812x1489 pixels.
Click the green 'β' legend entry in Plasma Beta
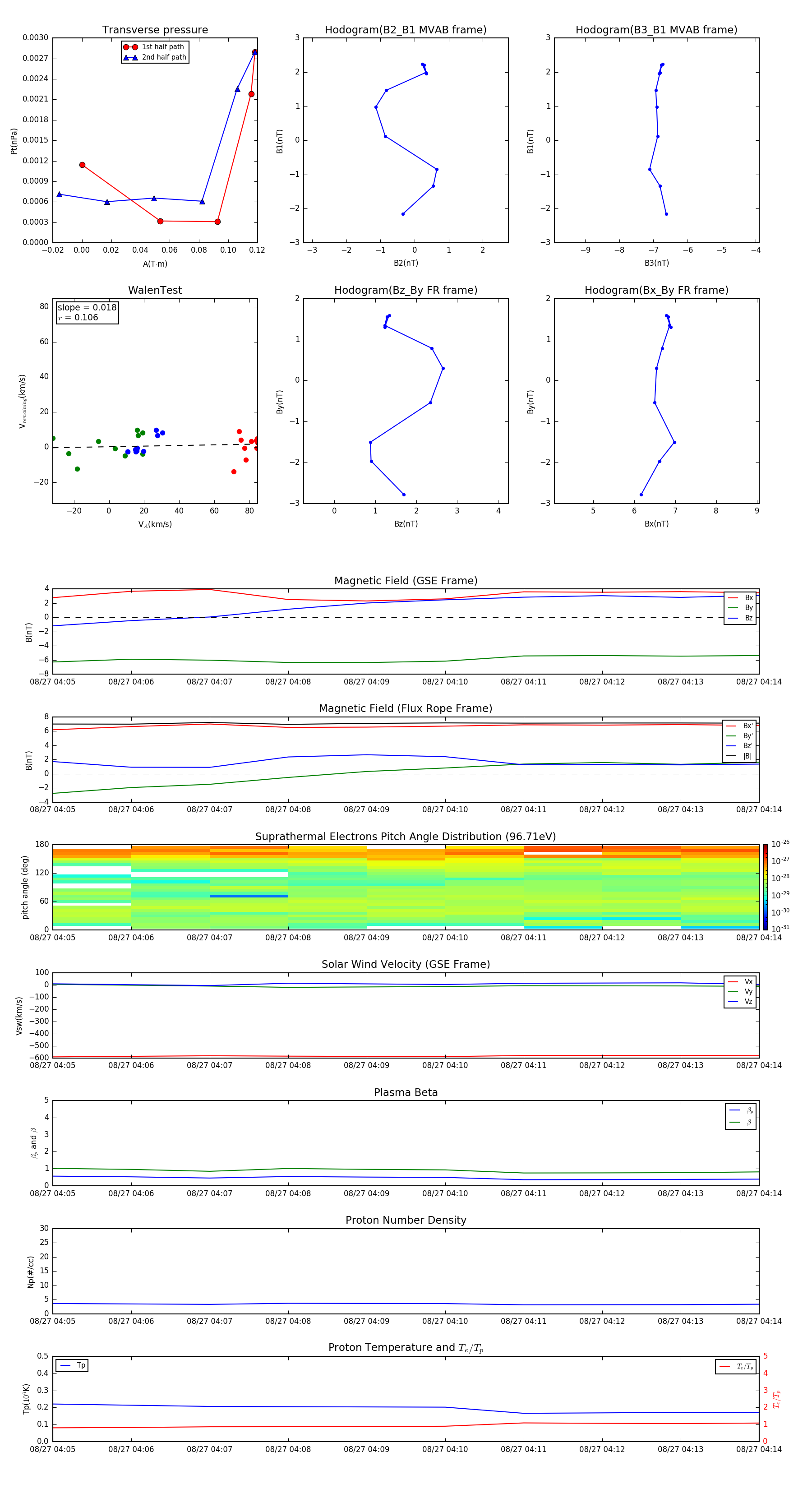(x=741, y=1122)
